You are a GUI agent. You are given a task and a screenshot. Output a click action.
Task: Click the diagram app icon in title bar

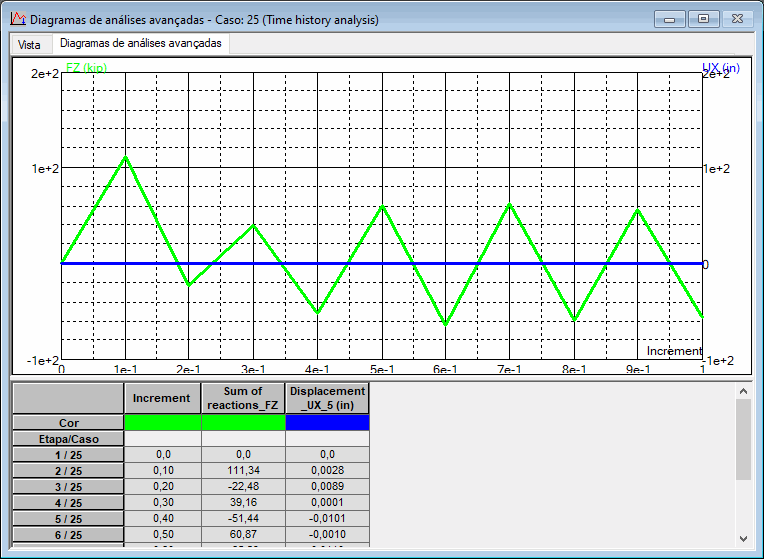click(x=18, y=19)
